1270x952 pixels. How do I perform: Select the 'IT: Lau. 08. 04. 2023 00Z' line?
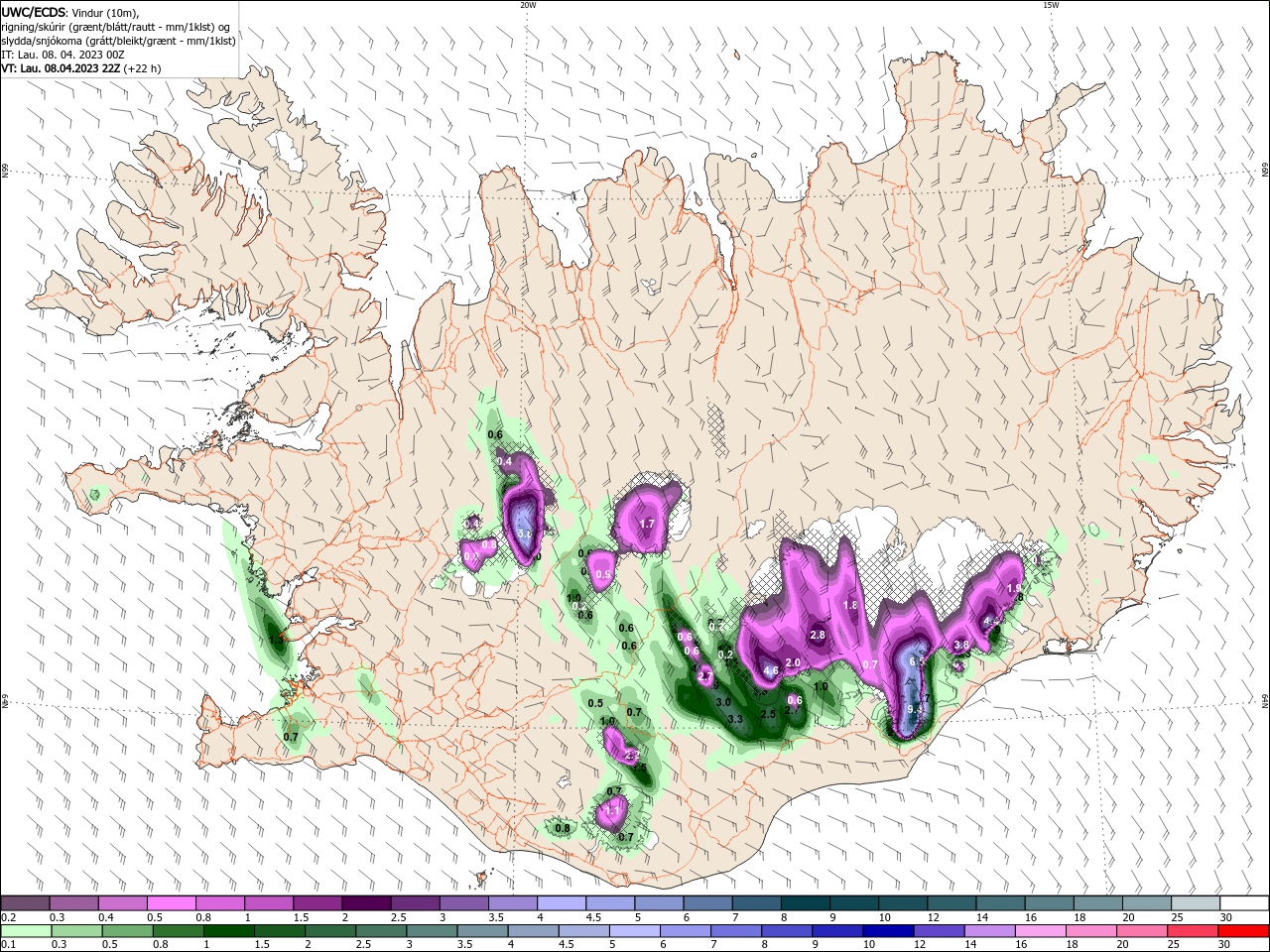(x=63, y=55)
